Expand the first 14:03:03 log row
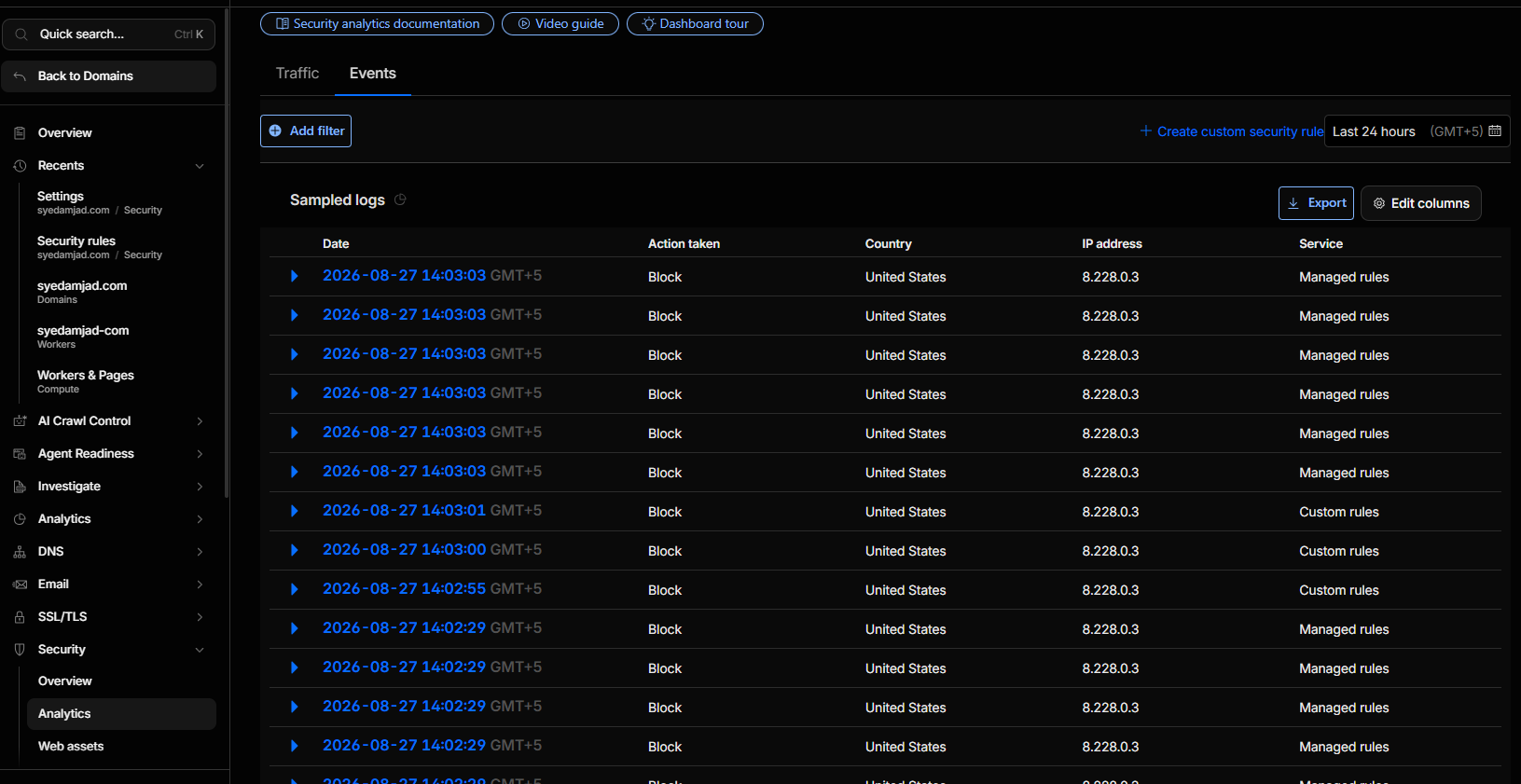This screenshot has width=1521, height=784. [294, 276]
